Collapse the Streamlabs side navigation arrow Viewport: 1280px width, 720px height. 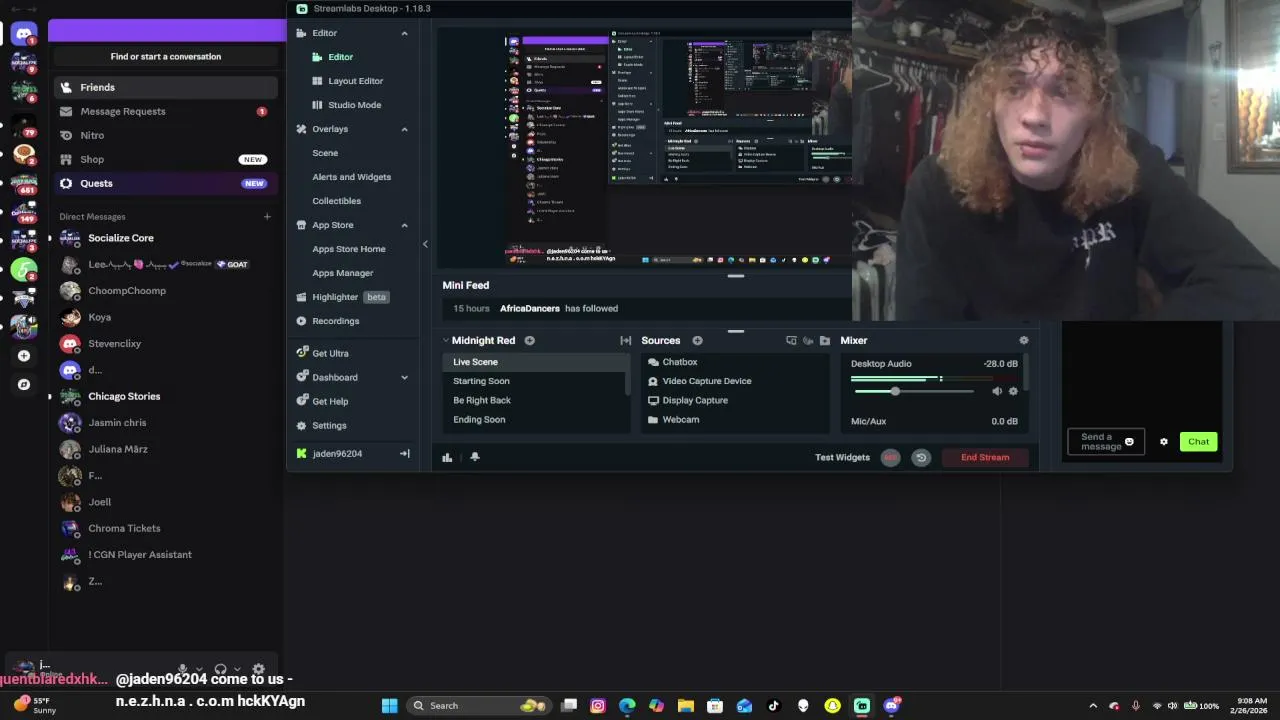pyautogui.click(x=425, y=244)
